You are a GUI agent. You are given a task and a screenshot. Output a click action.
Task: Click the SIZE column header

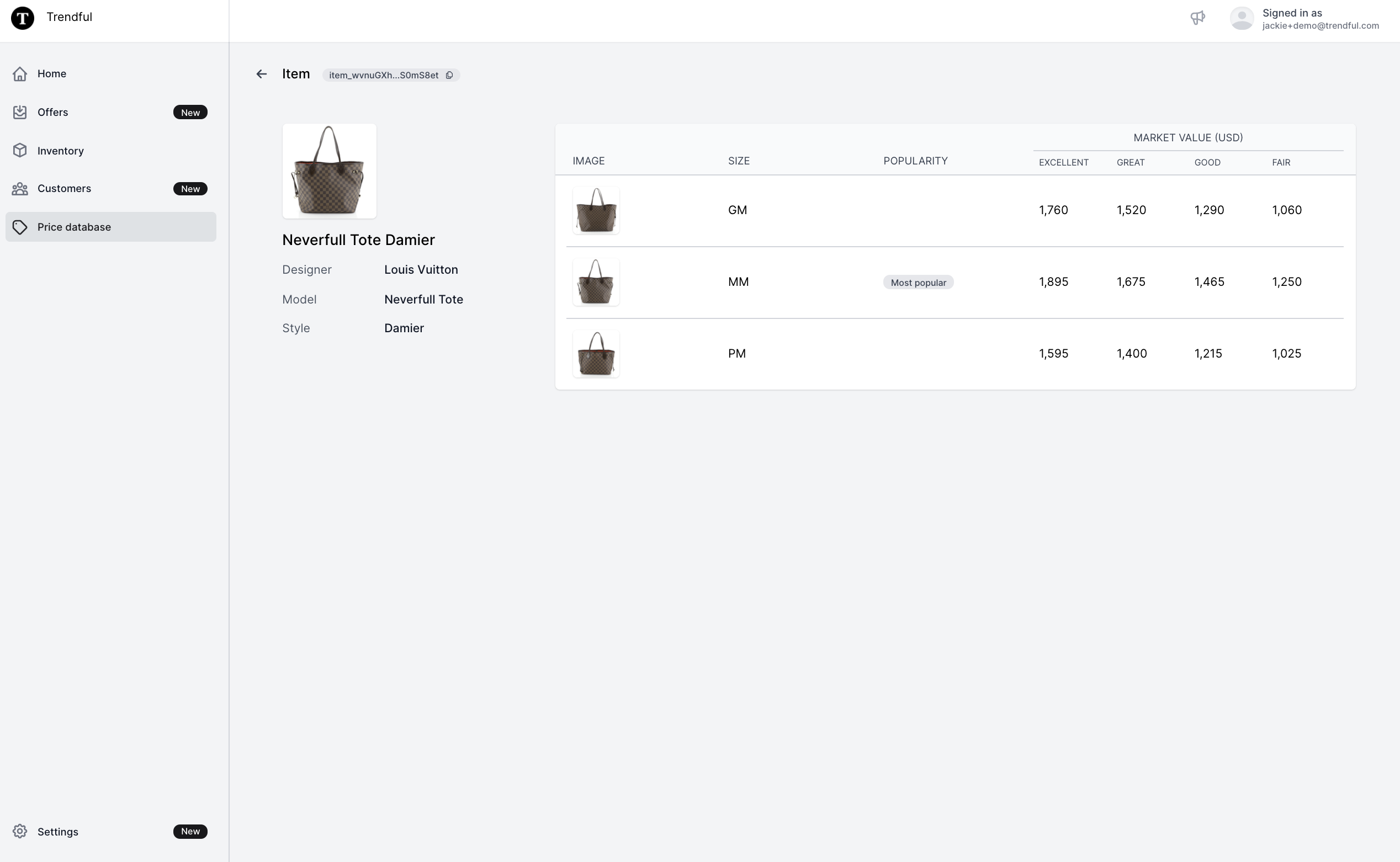click(x=739, y=161)
